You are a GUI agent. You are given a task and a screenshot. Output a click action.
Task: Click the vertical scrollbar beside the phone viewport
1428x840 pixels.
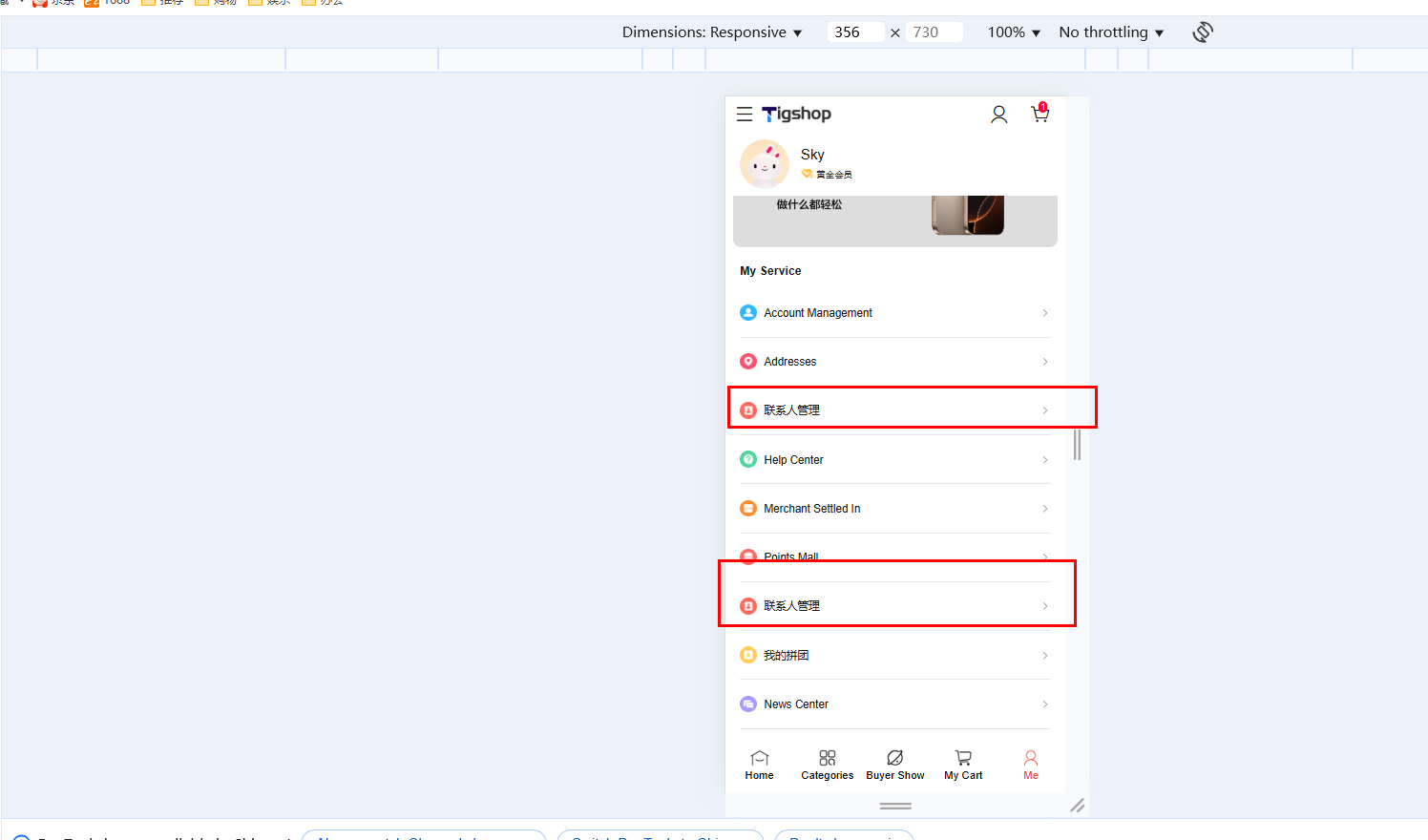click(1077, 445)
